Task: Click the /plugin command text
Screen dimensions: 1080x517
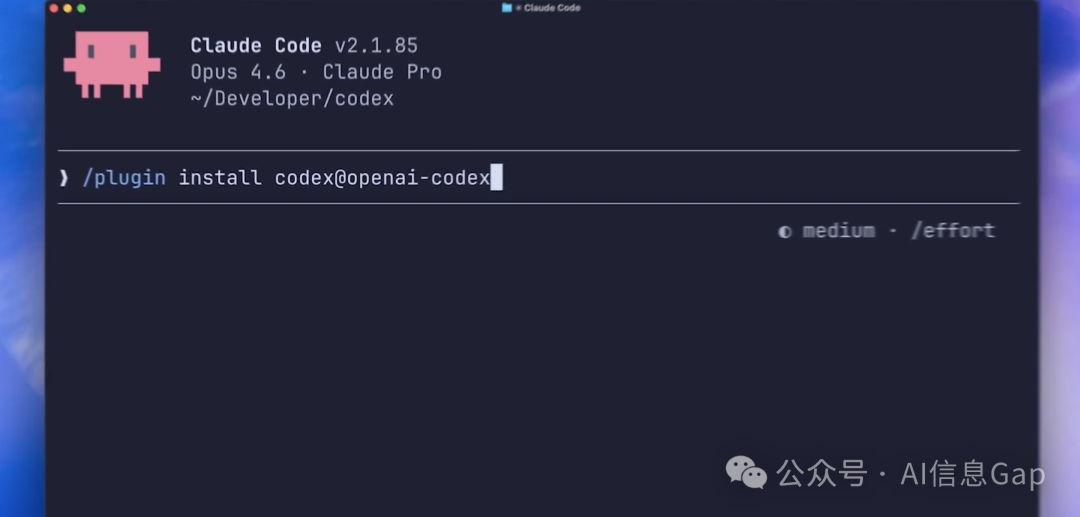Action: tap(123, 178)
